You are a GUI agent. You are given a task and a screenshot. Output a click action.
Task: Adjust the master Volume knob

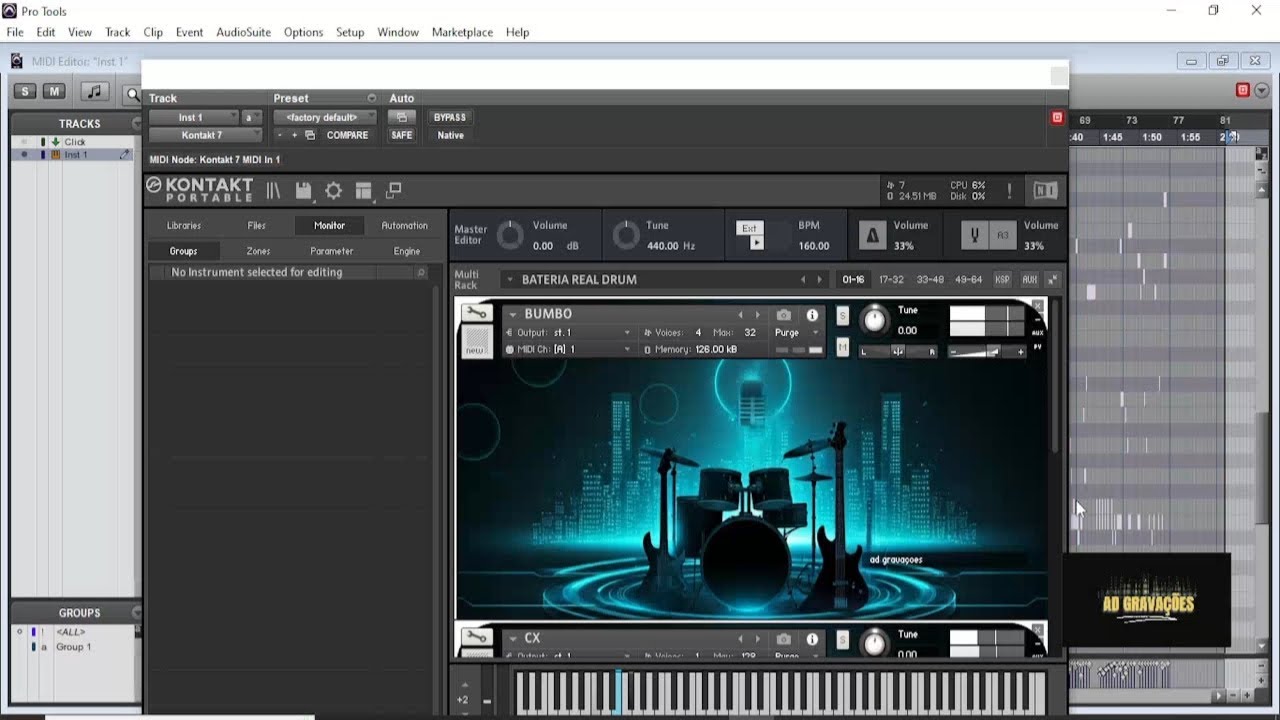(x=510, y=236)
